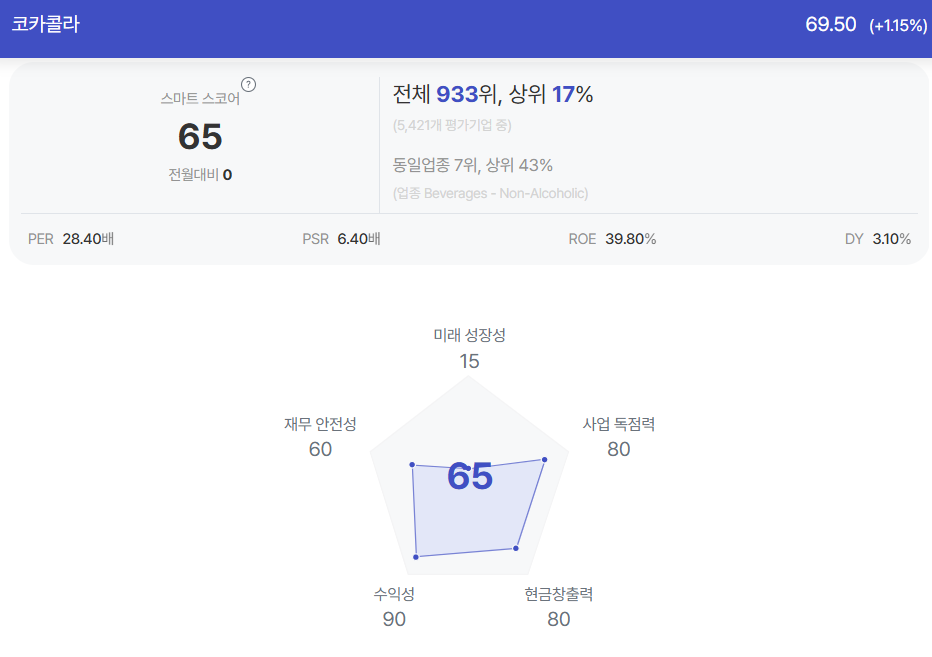The image size is (932, 657).
Task: Select the 코카콜라 stock name in header
Action: (46, 24)
